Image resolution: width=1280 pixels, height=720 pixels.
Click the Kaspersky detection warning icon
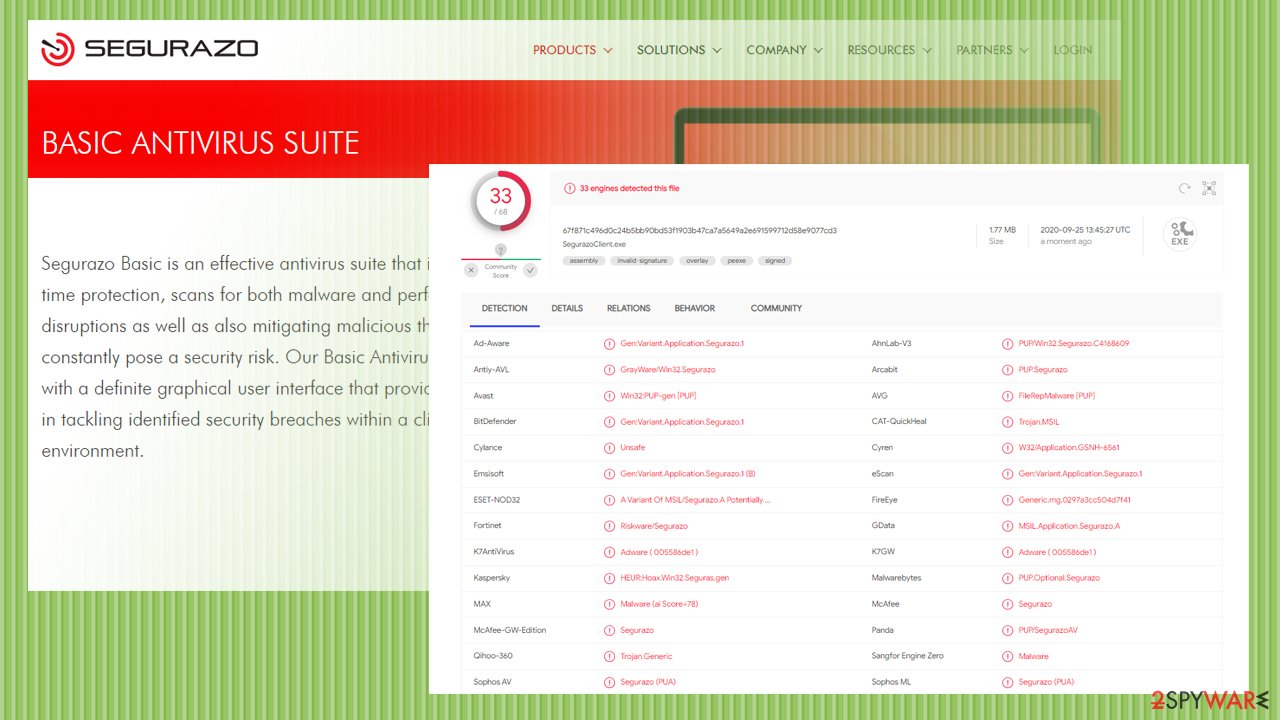(x=609, y=578)
